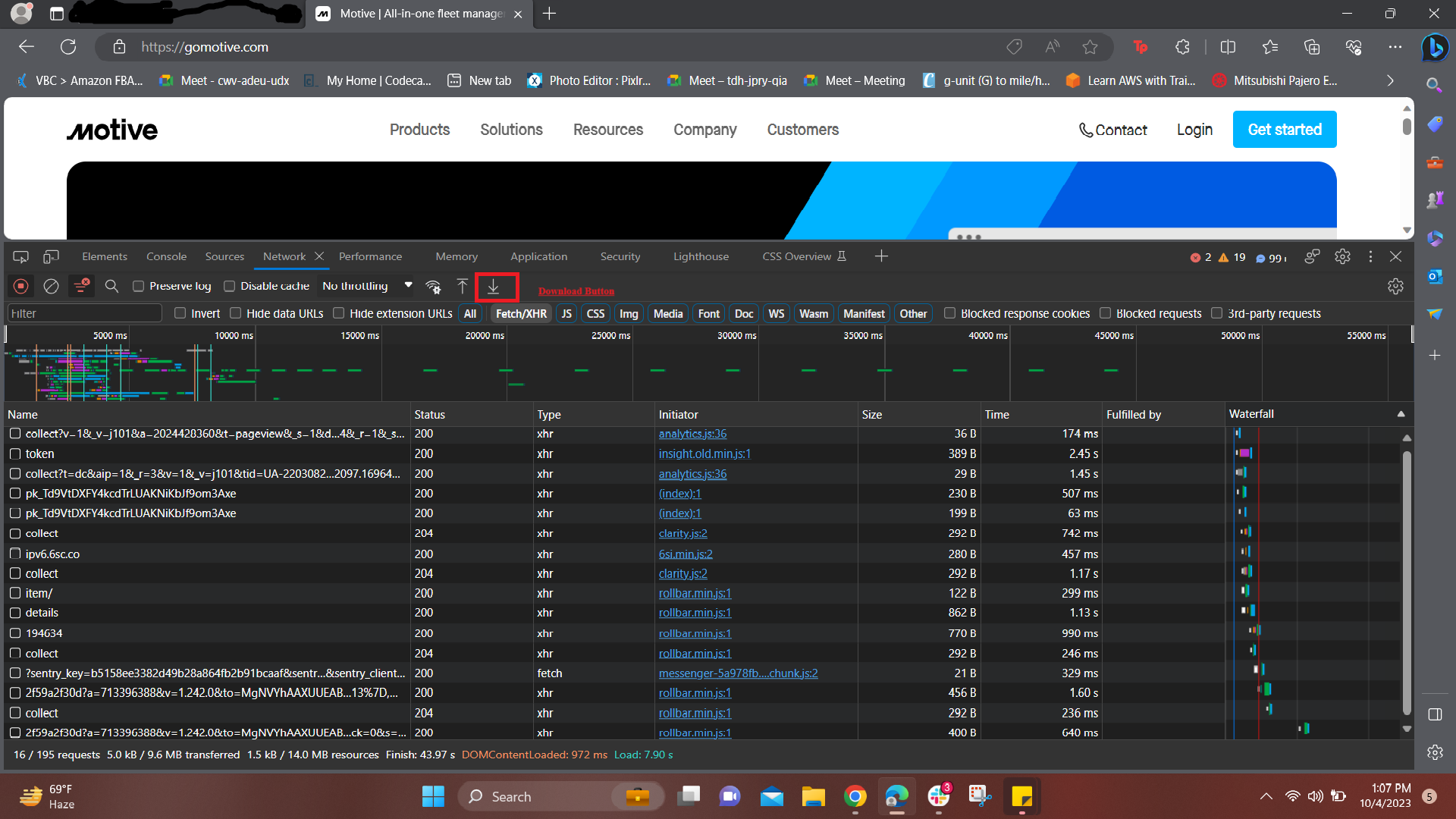Open the customize DevTools three-dots menu

tap(1370, 256)
